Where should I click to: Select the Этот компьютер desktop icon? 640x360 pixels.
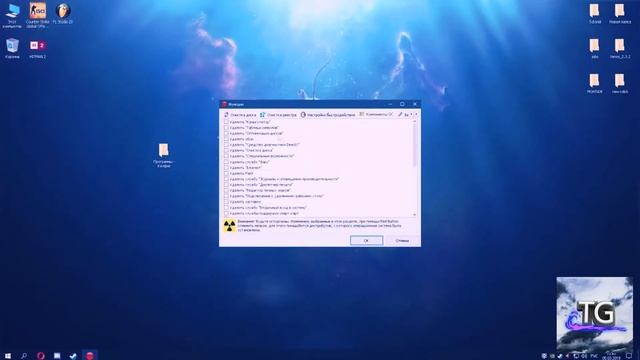[12, 16]
